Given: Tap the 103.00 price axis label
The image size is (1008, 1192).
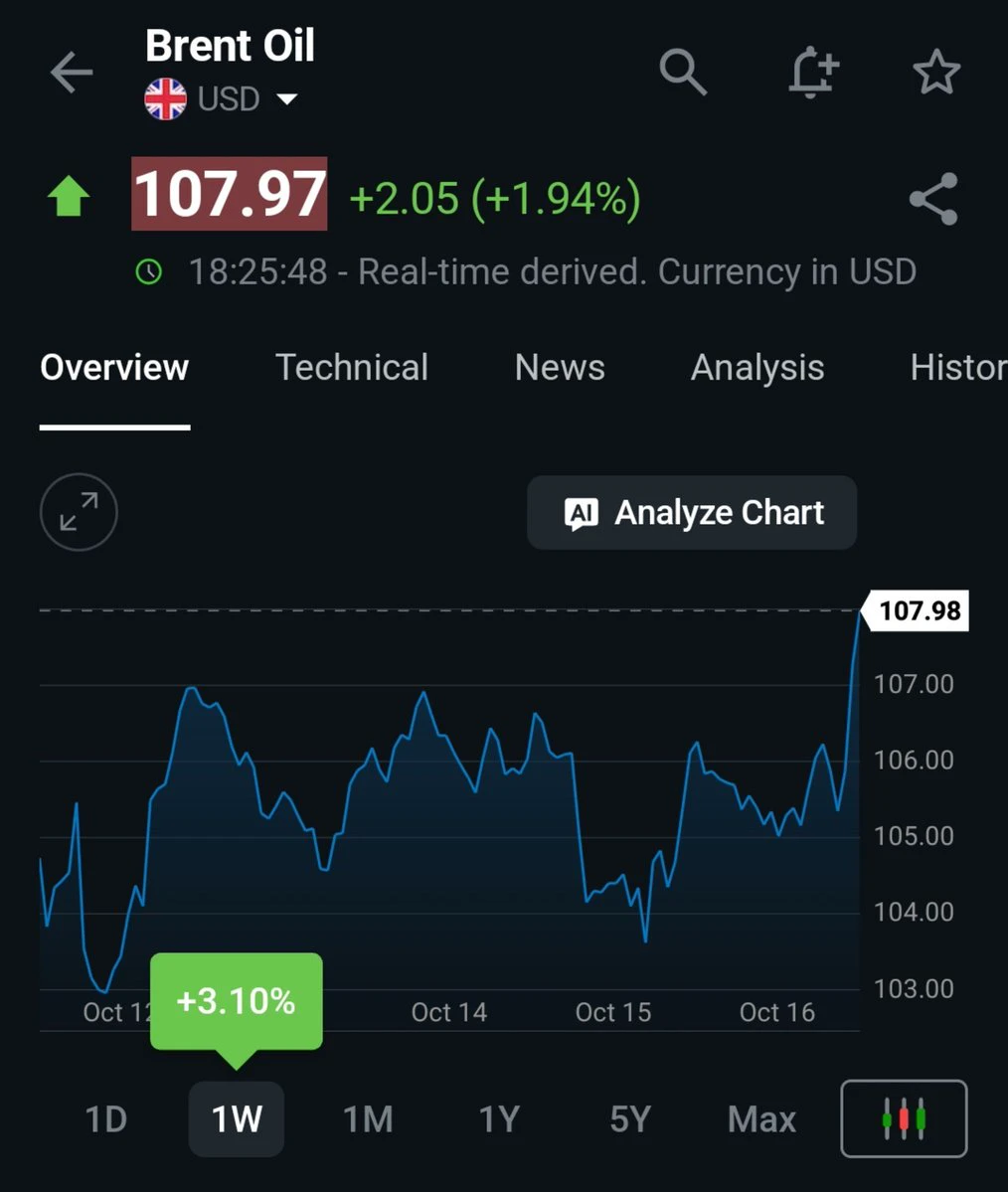Looking at the screenshot, I should tap(914, 988).
